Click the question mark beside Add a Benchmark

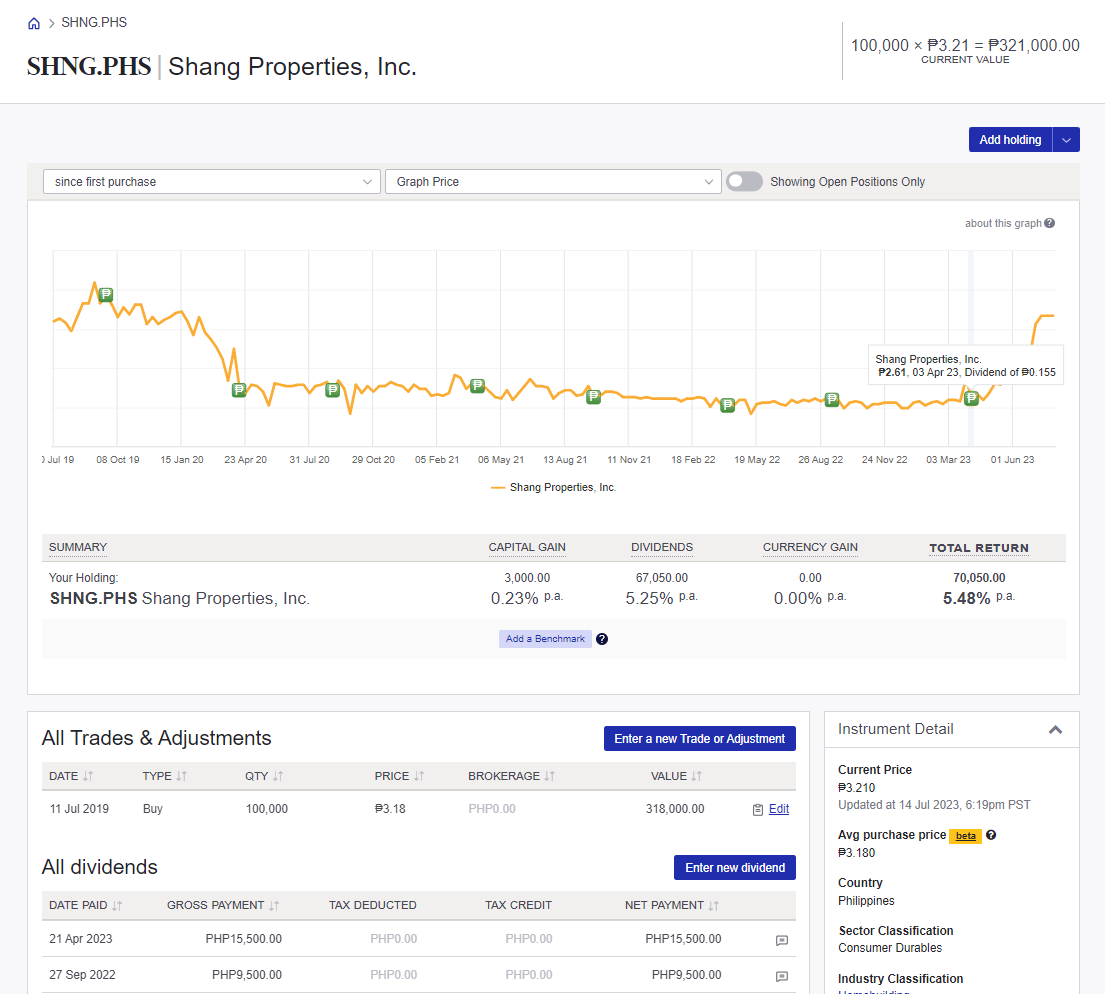coord(601,638)
